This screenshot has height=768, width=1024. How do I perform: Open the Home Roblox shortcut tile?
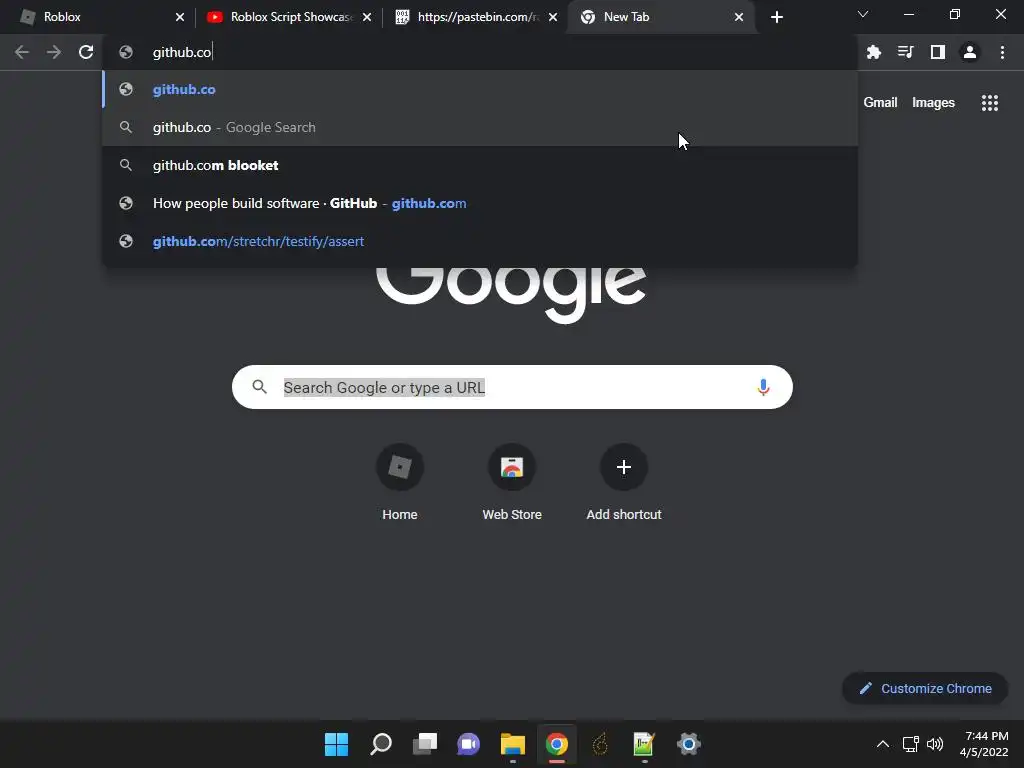(x=400, y=482)
